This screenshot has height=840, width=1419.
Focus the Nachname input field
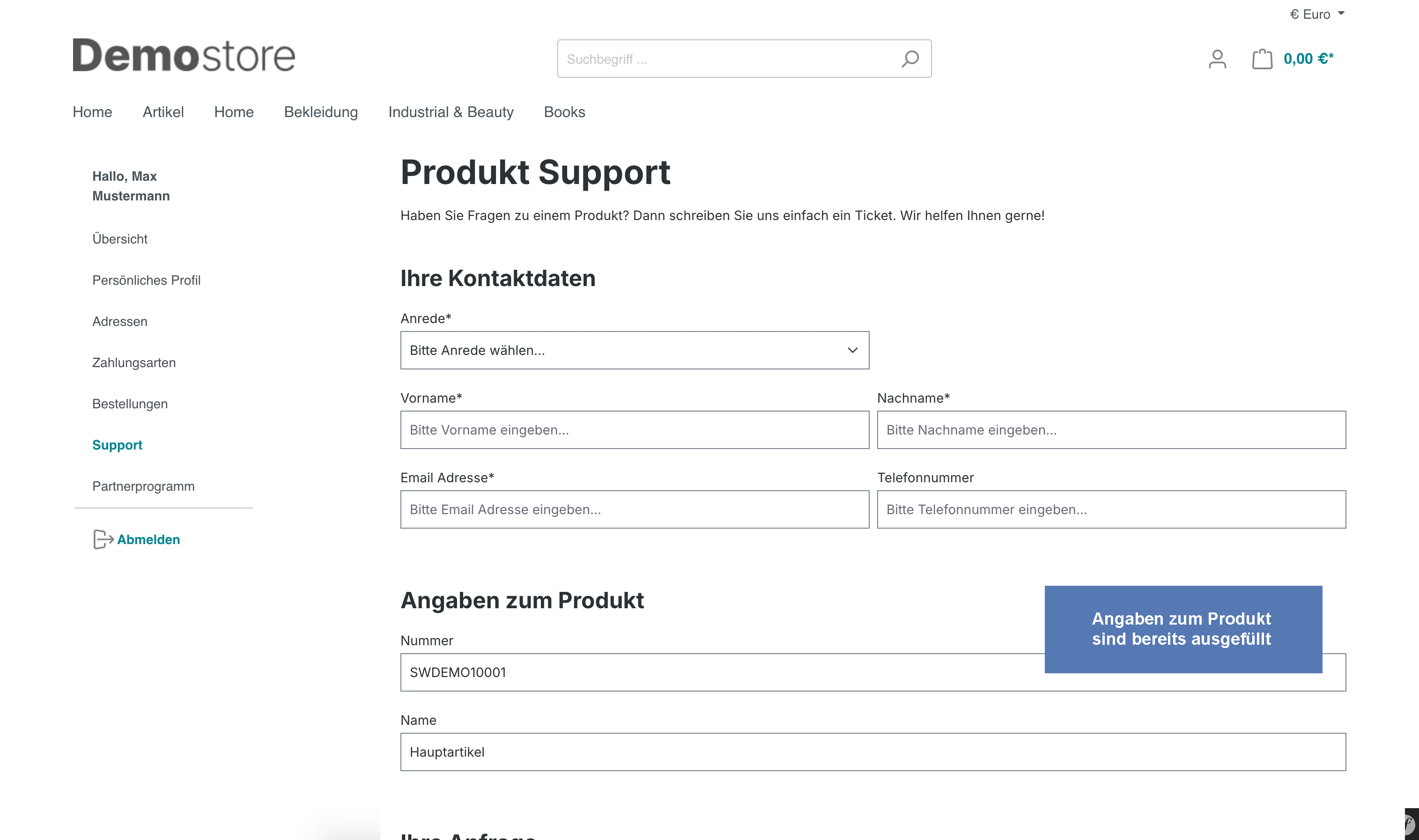(1111, 430)
